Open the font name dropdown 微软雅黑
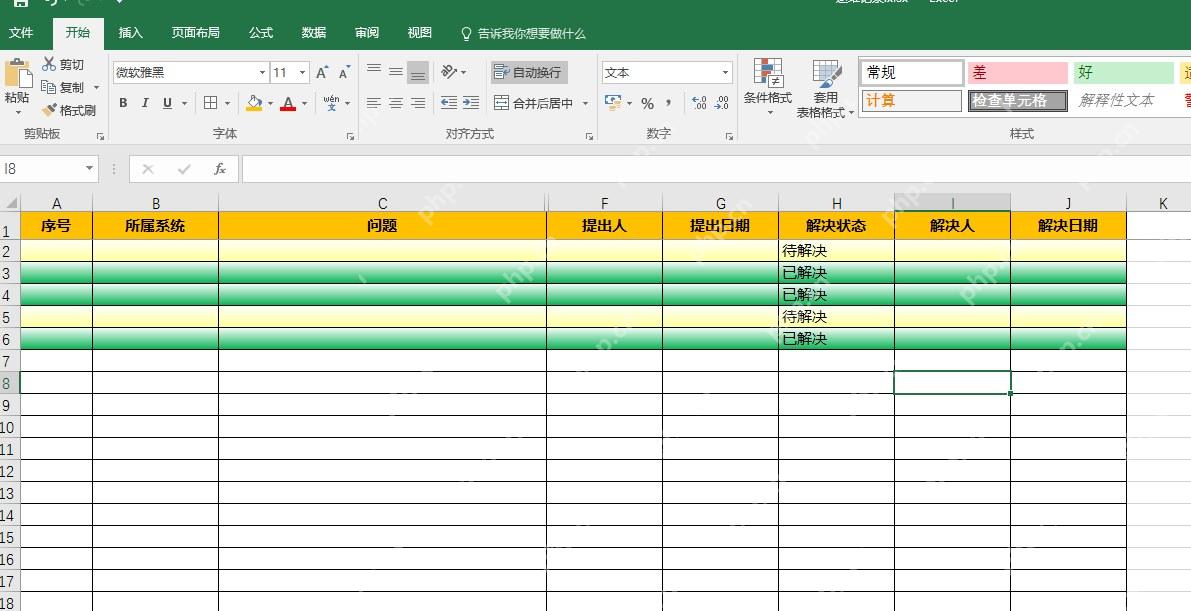The height and width of the screenshot is (611, 1191). click(262, 73)
